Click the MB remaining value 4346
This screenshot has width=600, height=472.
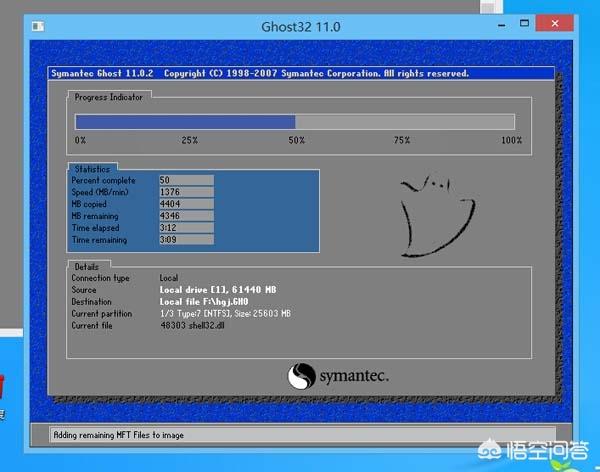point(186,216)
